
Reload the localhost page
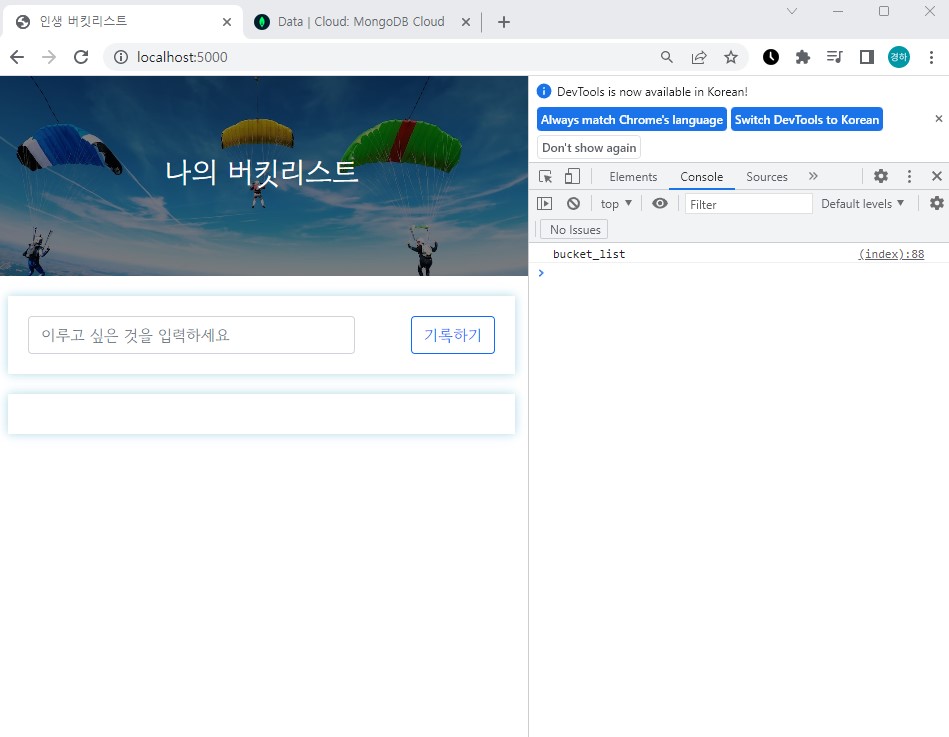pos(81,57)
